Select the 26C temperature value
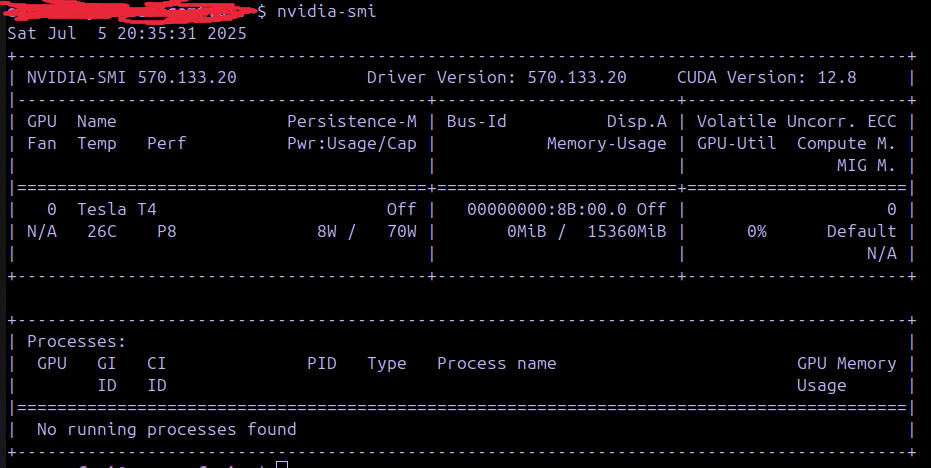 pyautogui.click(x=102, y=232)
